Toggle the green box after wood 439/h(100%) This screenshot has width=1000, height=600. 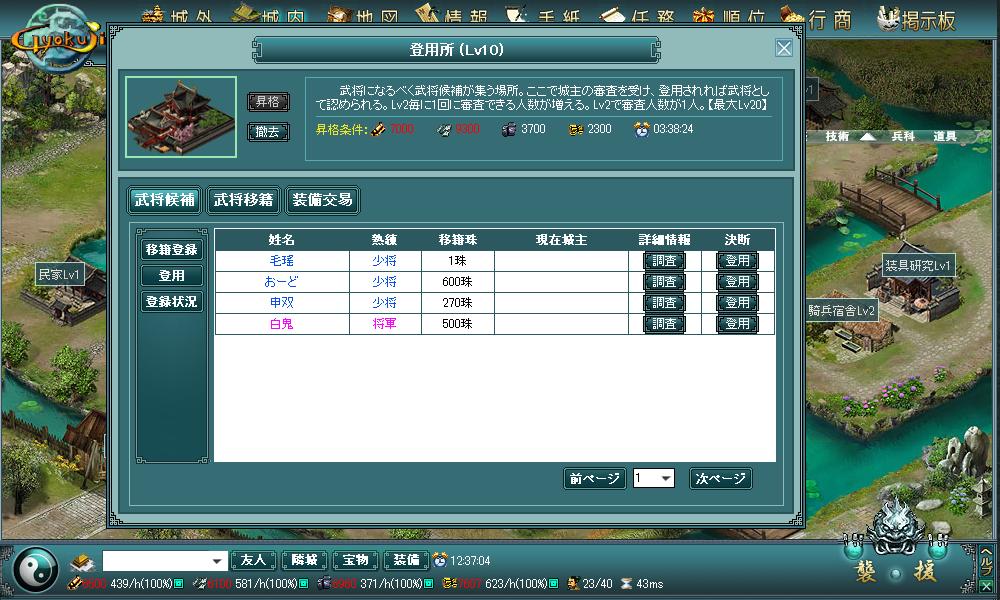(179, 583)
